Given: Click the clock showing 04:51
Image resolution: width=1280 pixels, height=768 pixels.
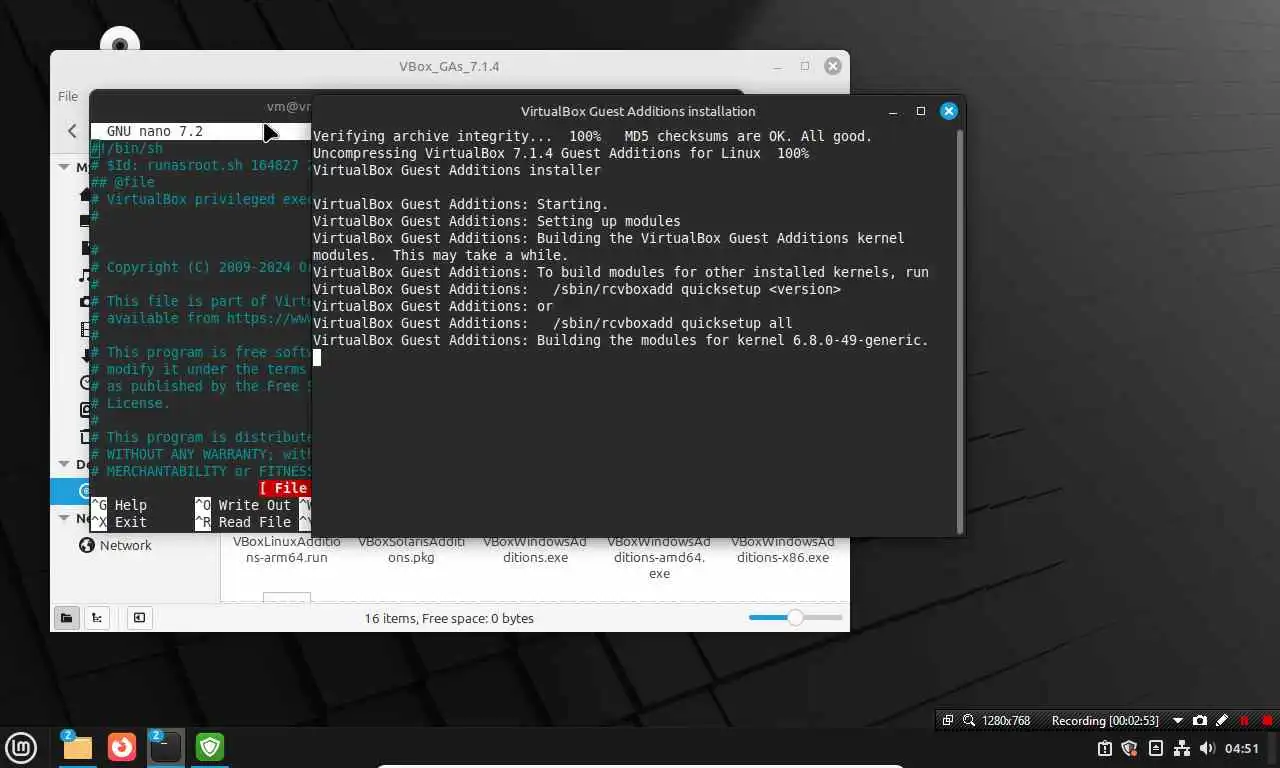Looking at the screenshot, I should [x=1242, y=748].
